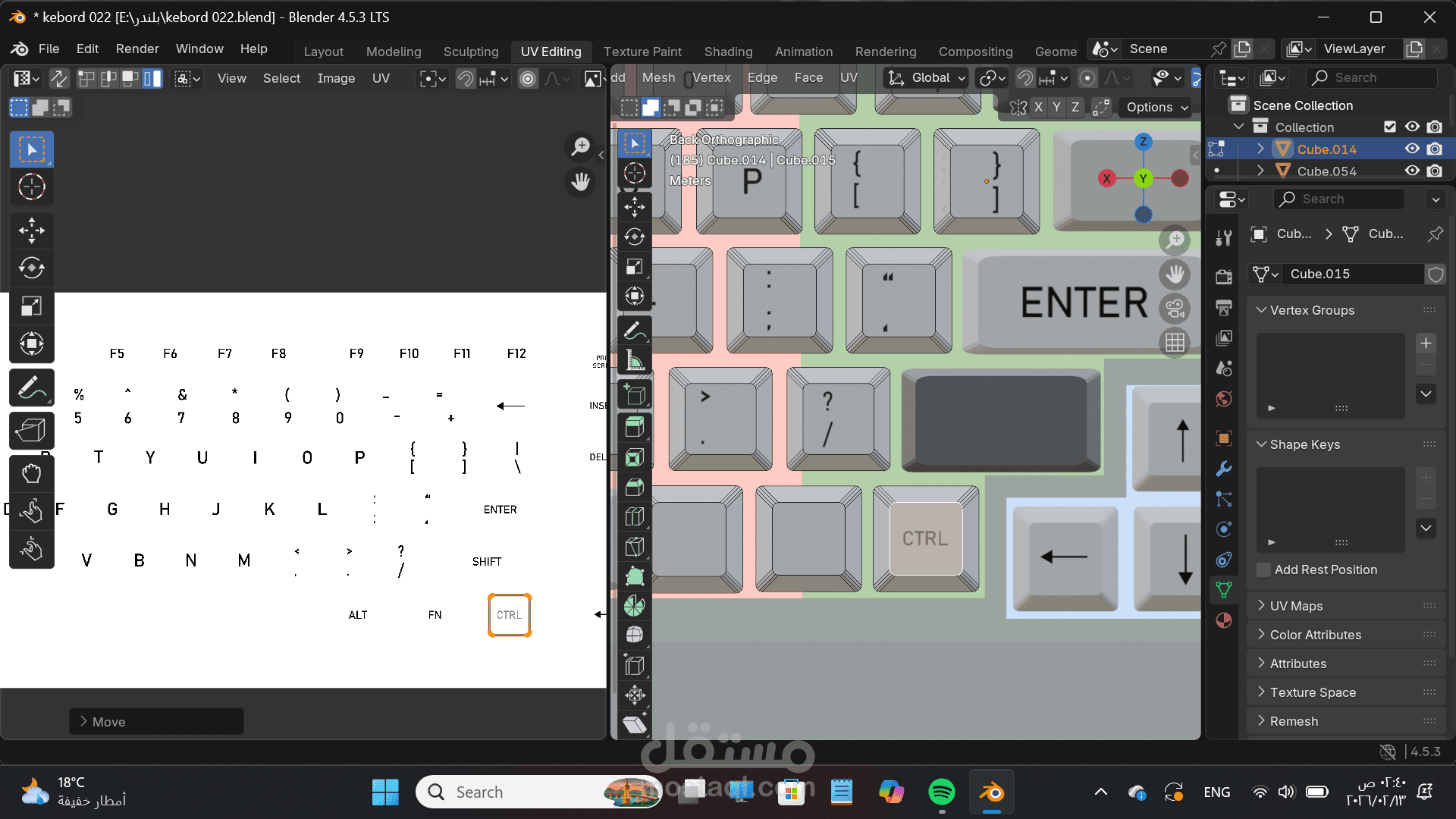1456x819 pixels.
Task: Launch Spotify from the taskbar
Action: (941, 792)
